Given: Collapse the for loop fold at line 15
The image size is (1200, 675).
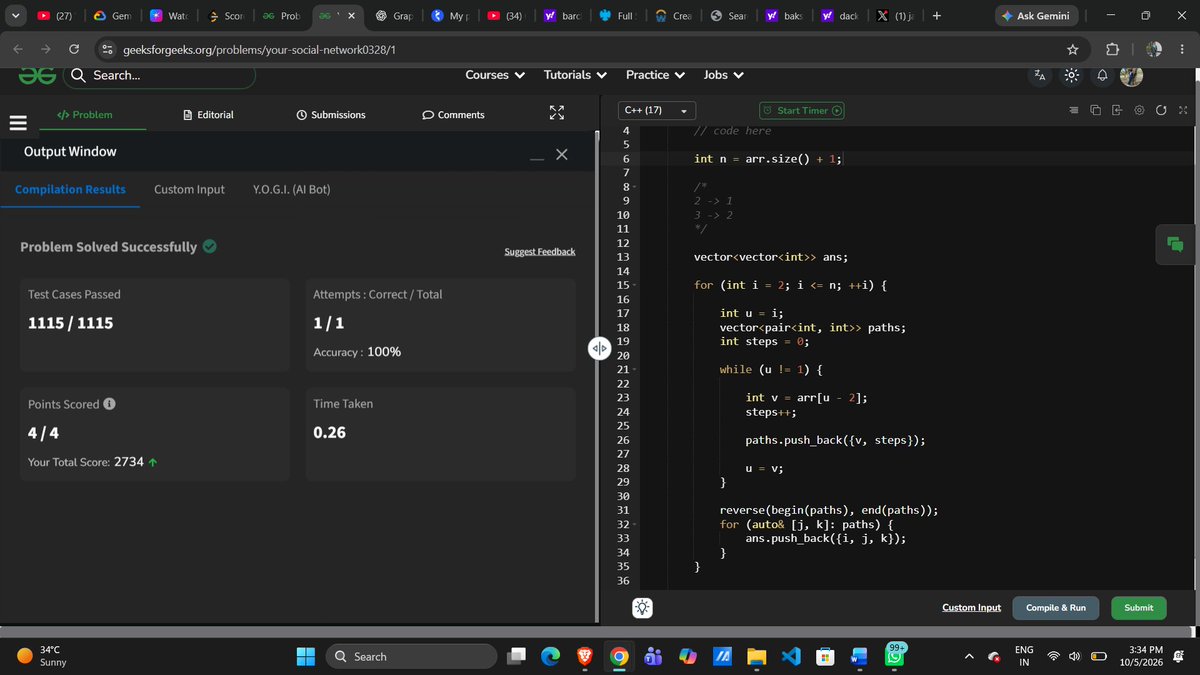Looking at the screenshot, I should tap(635, 286).
